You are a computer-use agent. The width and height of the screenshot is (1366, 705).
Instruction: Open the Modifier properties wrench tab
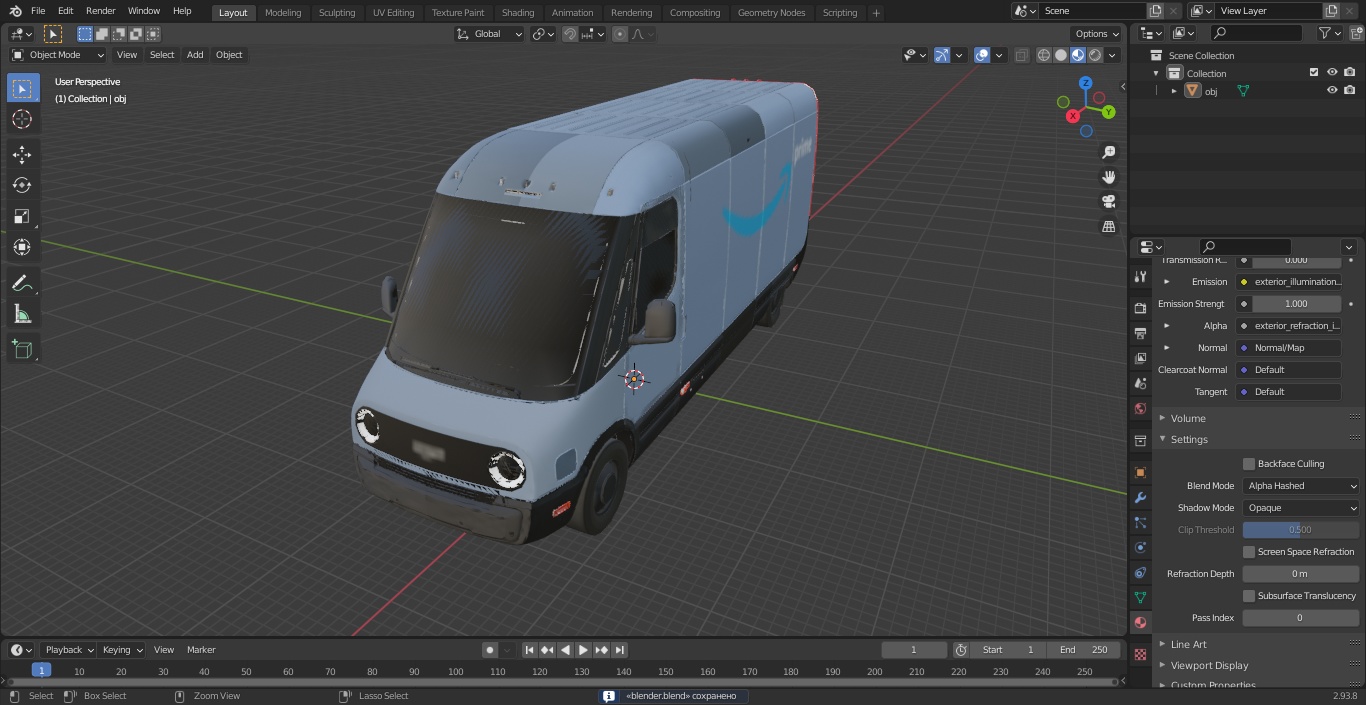[x=1140, y=497]
